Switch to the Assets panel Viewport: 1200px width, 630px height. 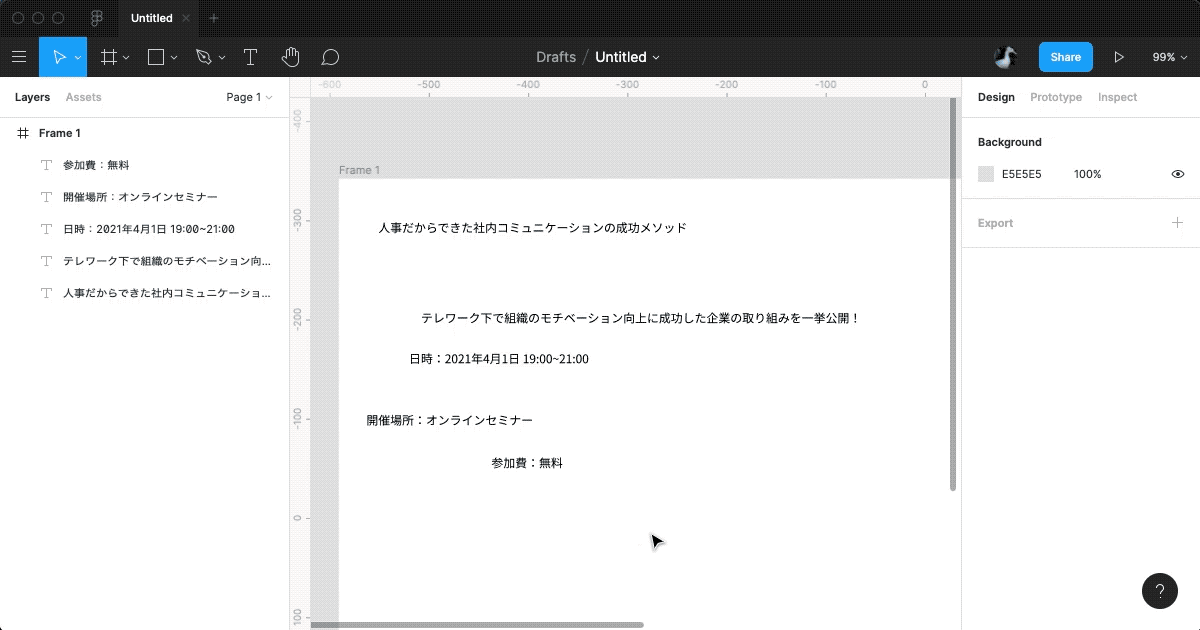[83, 97]
